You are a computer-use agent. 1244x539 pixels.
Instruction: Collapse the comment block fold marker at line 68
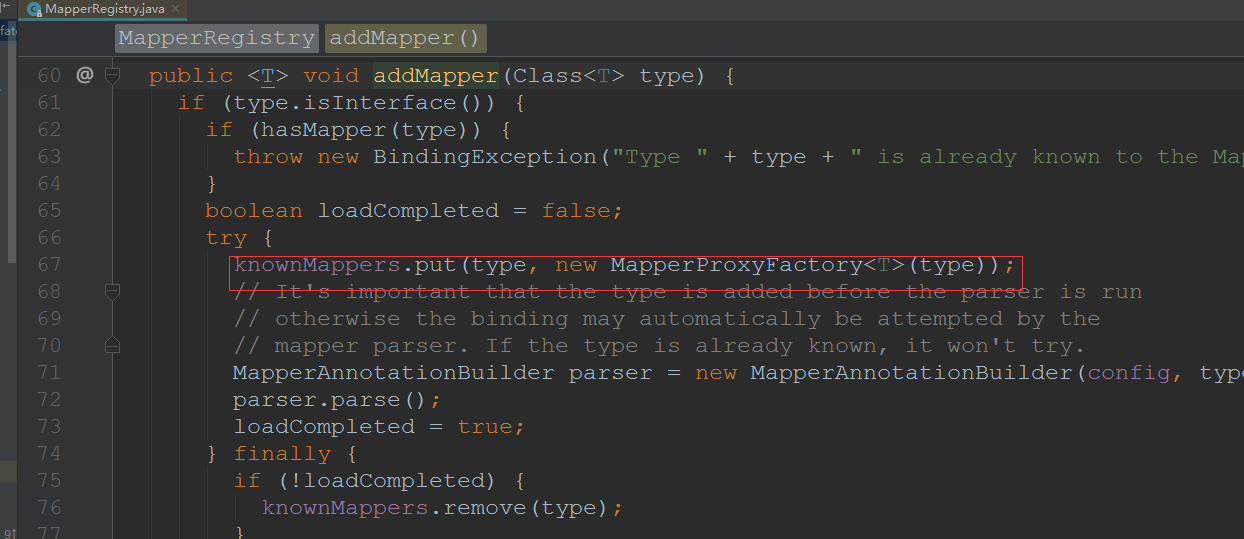point(112,291)
